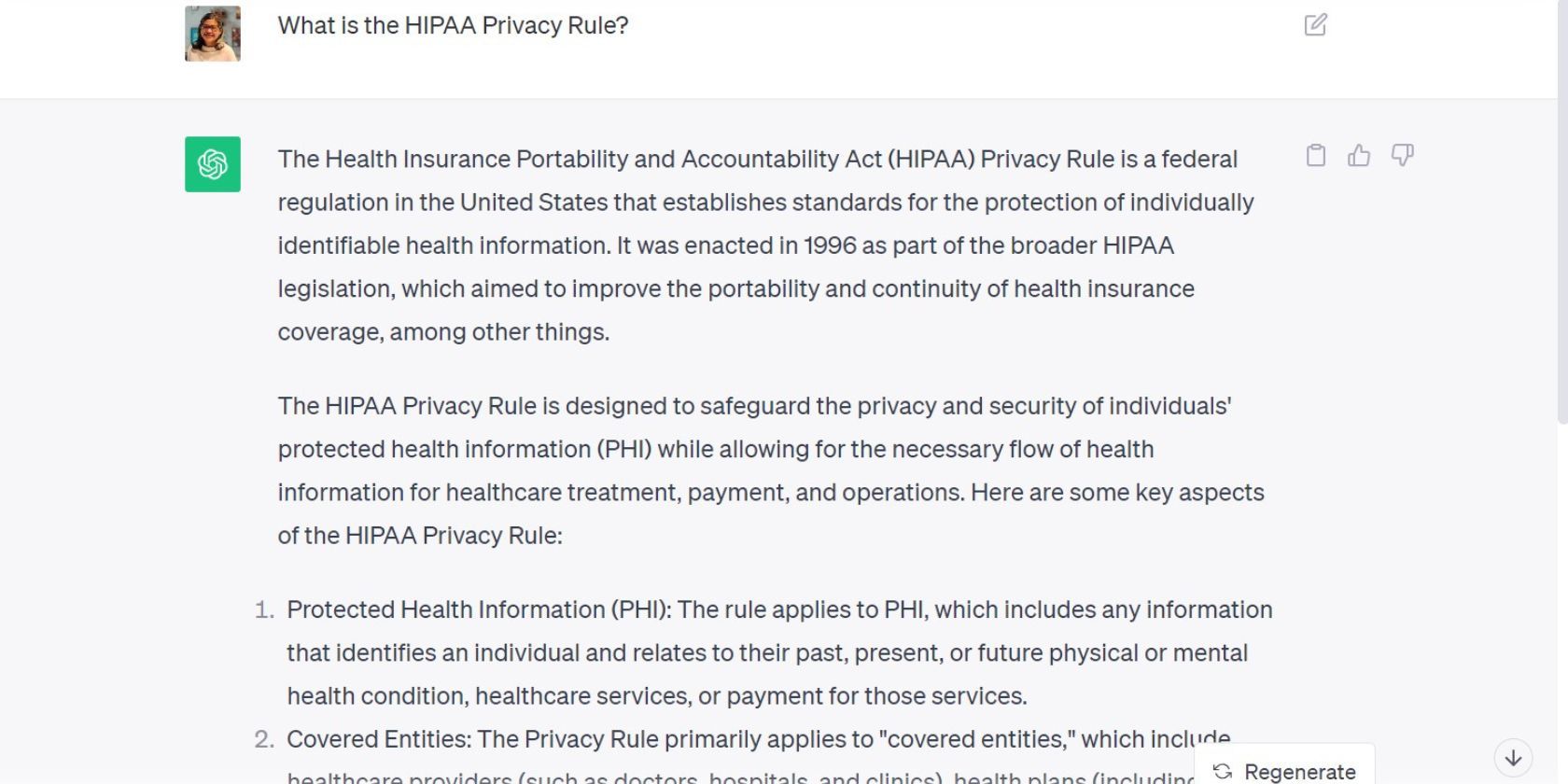Jump to the newest message with the down button
The width and height of the screenshot is (1568, 784).
1512,757
